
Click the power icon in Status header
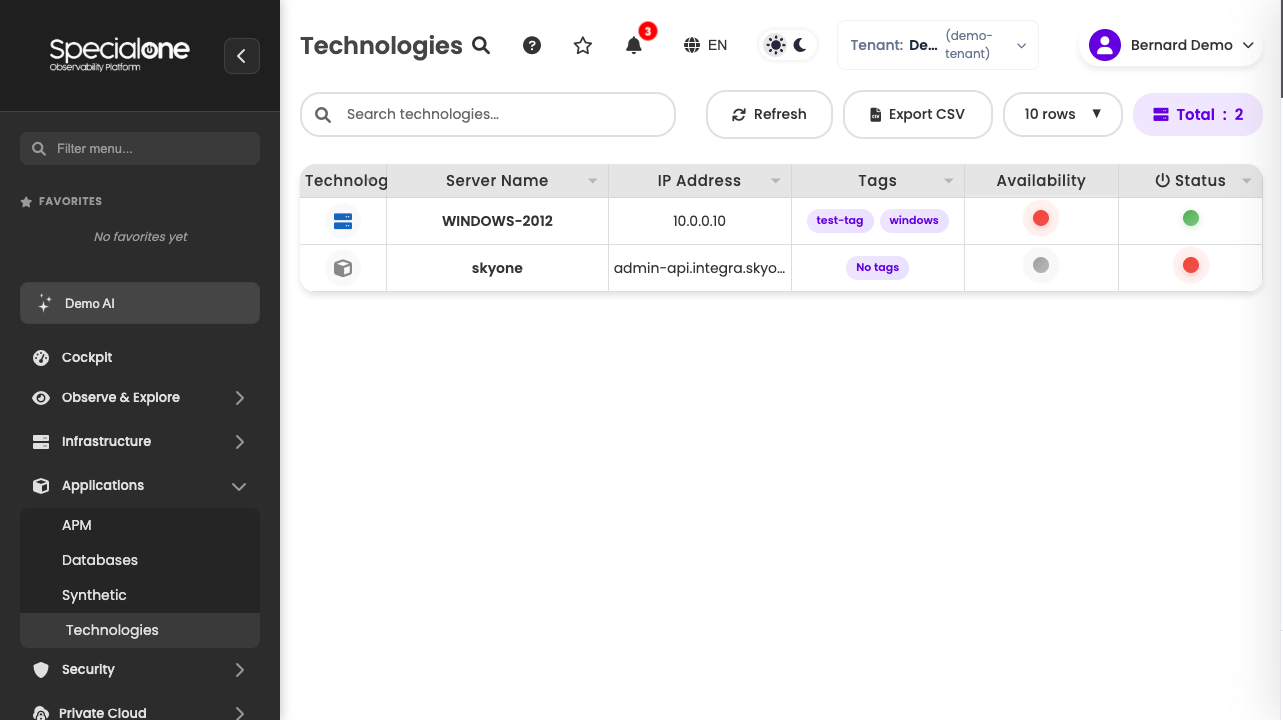[1162, 181]
